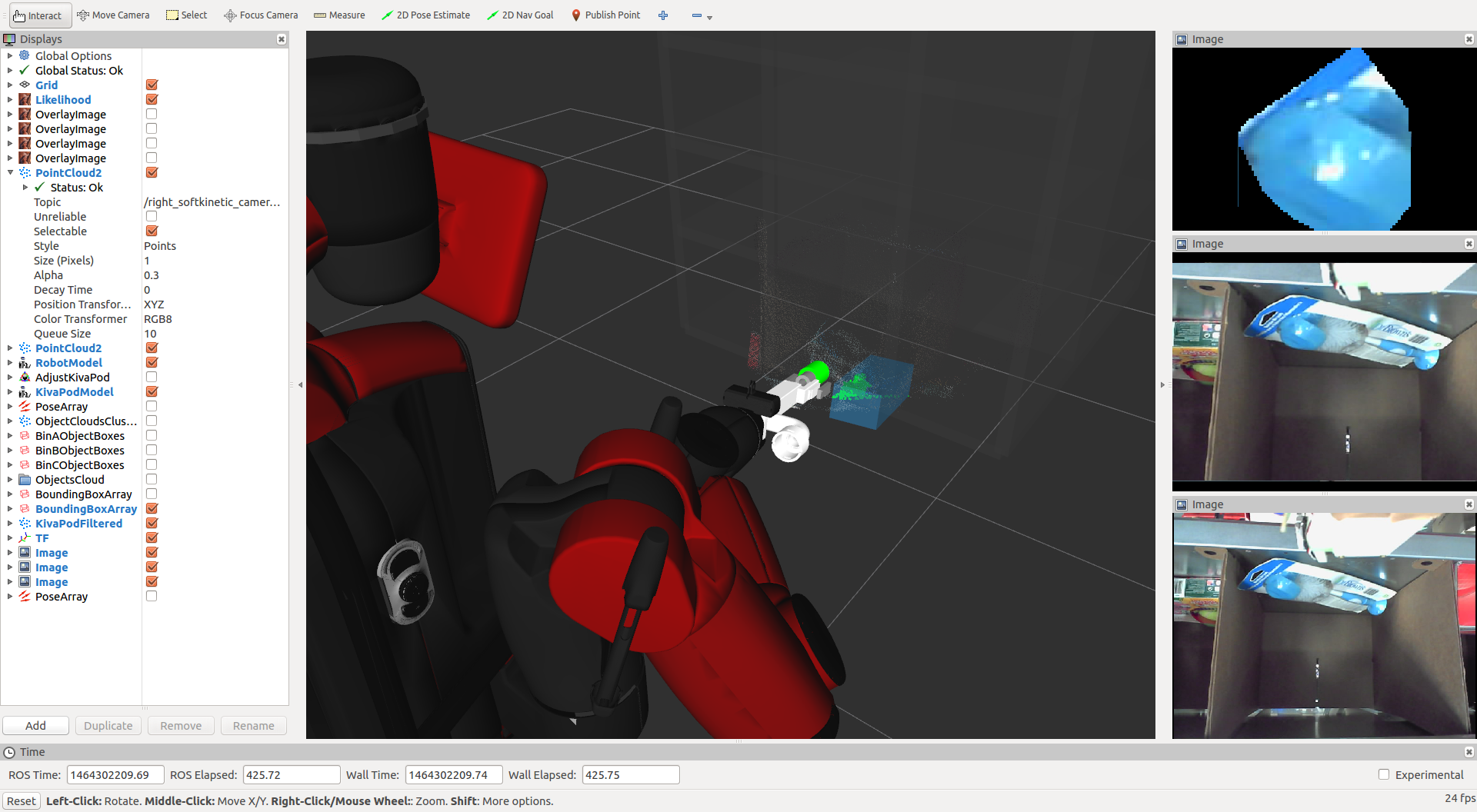
Task: Click the AdjustKivaPod icon
Action: click(x=25, y=377)
